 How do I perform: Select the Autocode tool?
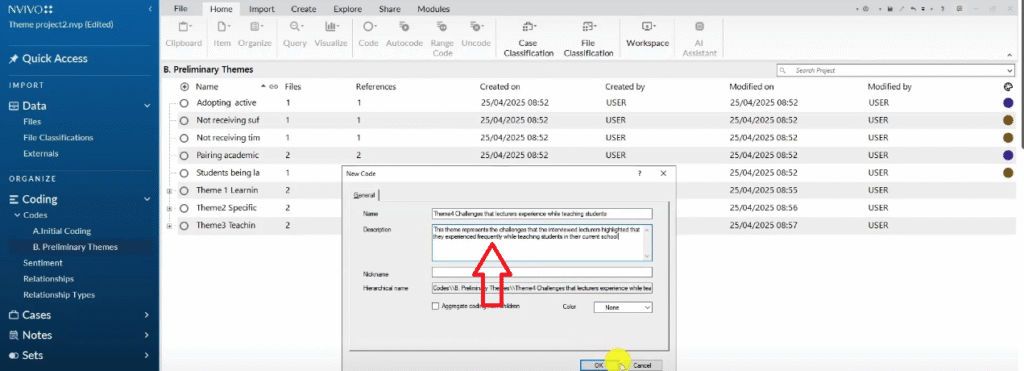click(x=404, y=35)
